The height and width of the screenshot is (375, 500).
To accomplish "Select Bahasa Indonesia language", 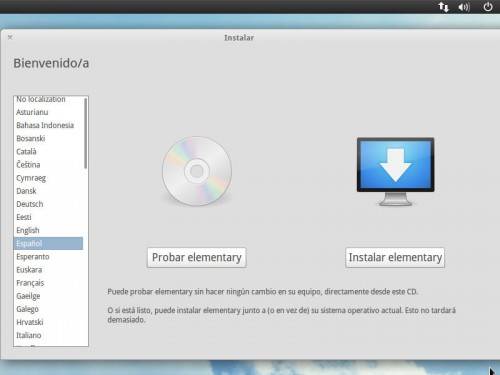I will click(48, 125).
